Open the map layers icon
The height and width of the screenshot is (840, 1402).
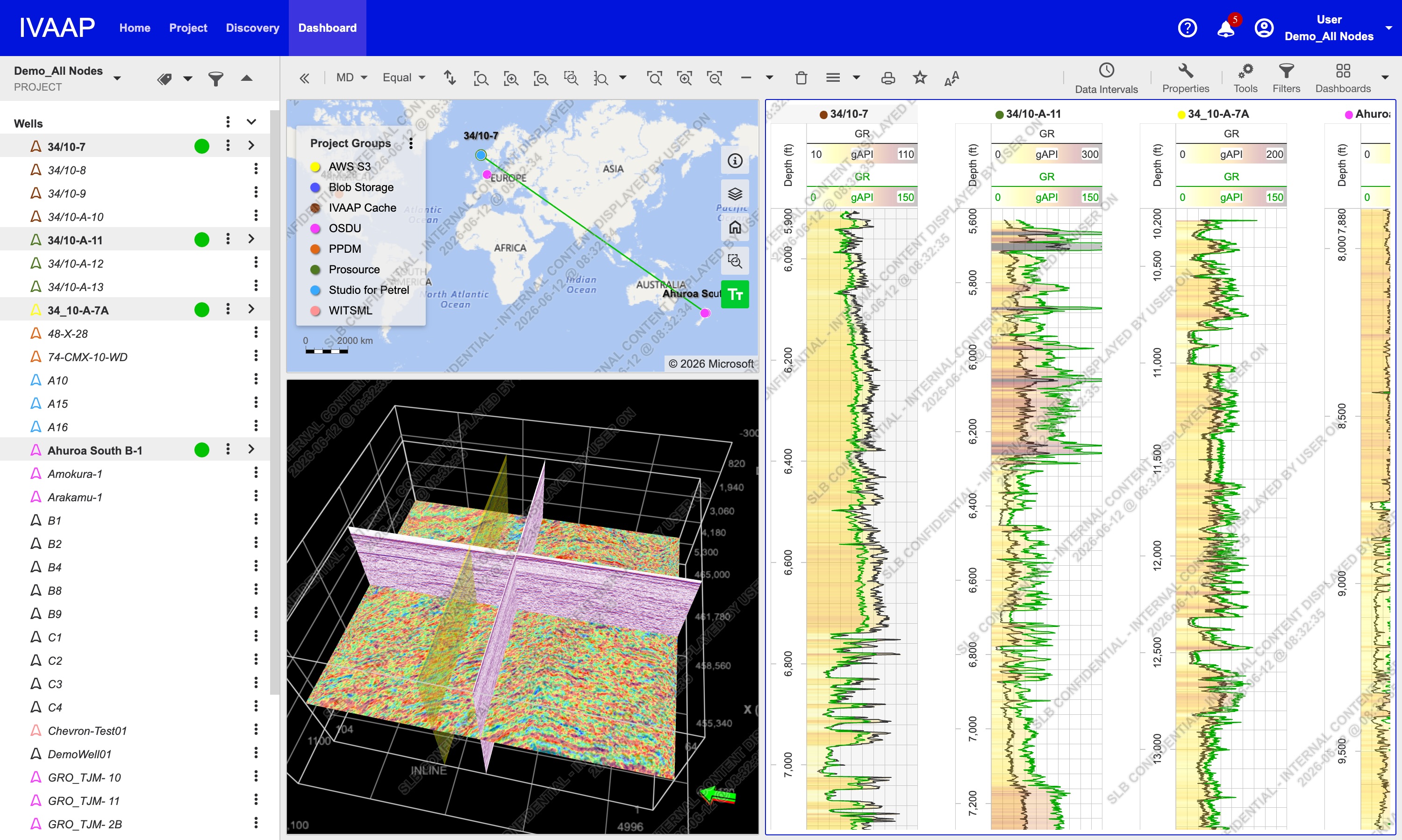pos(735,194)
